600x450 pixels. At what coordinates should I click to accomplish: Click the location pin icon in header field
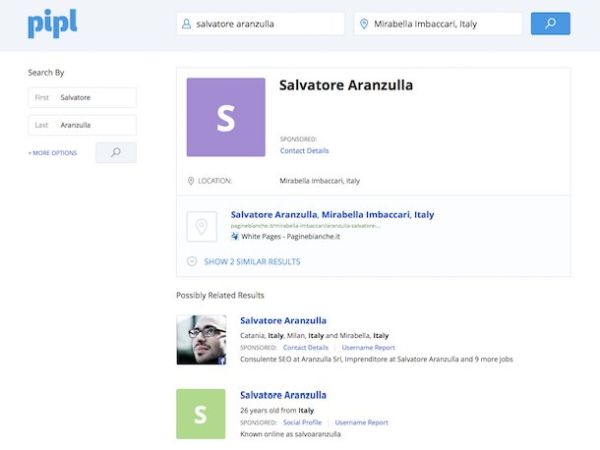363,24
